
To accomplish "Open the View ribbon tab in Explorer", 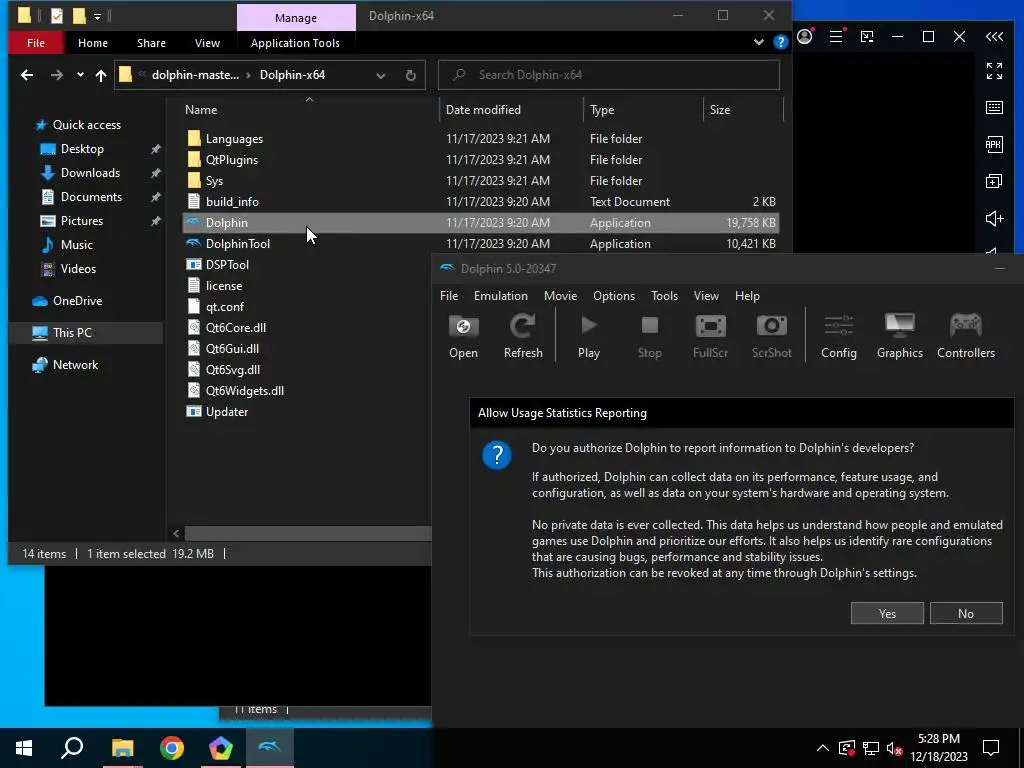I will pyautogui.click(x=207, y=43).
